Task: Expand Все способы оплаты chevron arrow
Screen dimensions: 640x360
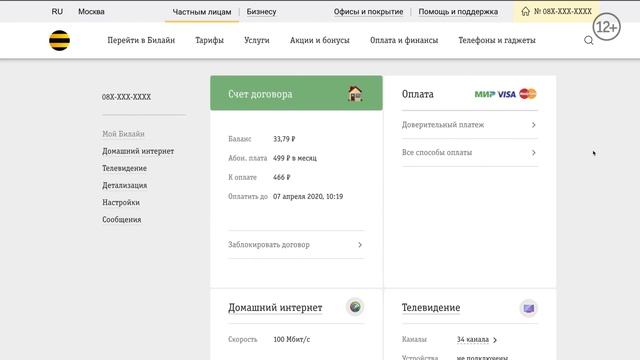Action: pos(533,153)
